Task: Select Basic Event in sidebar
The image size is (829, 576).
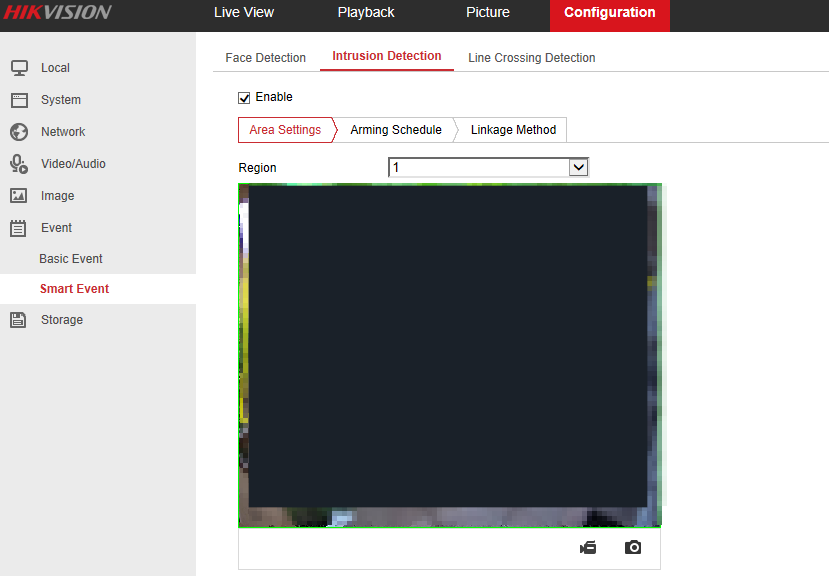Action: click(71, 259)
